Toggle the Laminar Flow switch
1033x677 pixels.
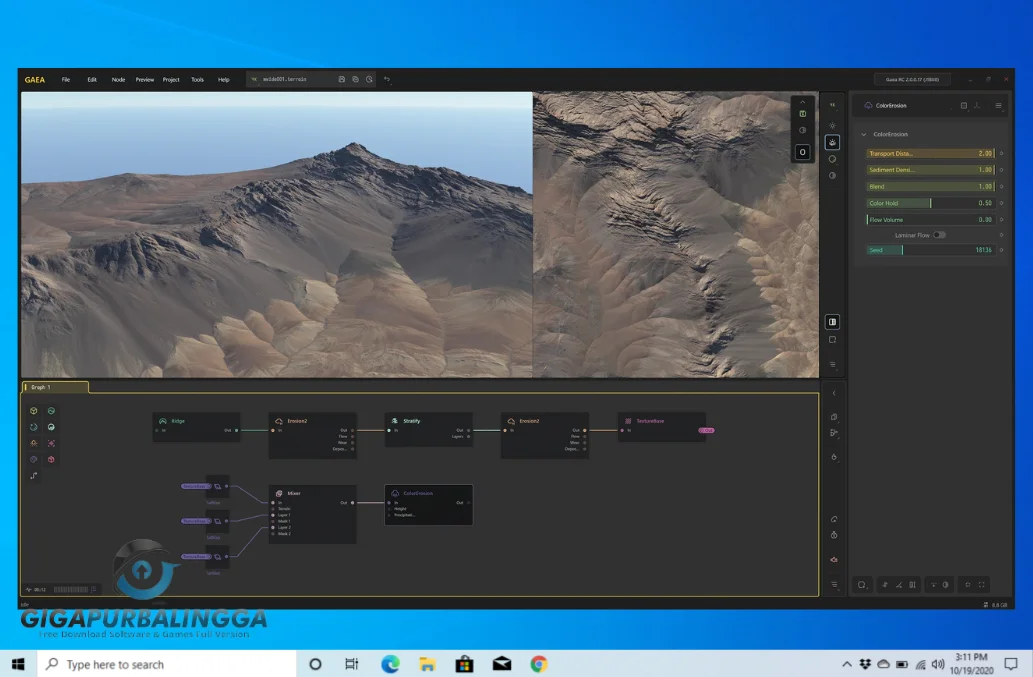click(x=939, y=235)
